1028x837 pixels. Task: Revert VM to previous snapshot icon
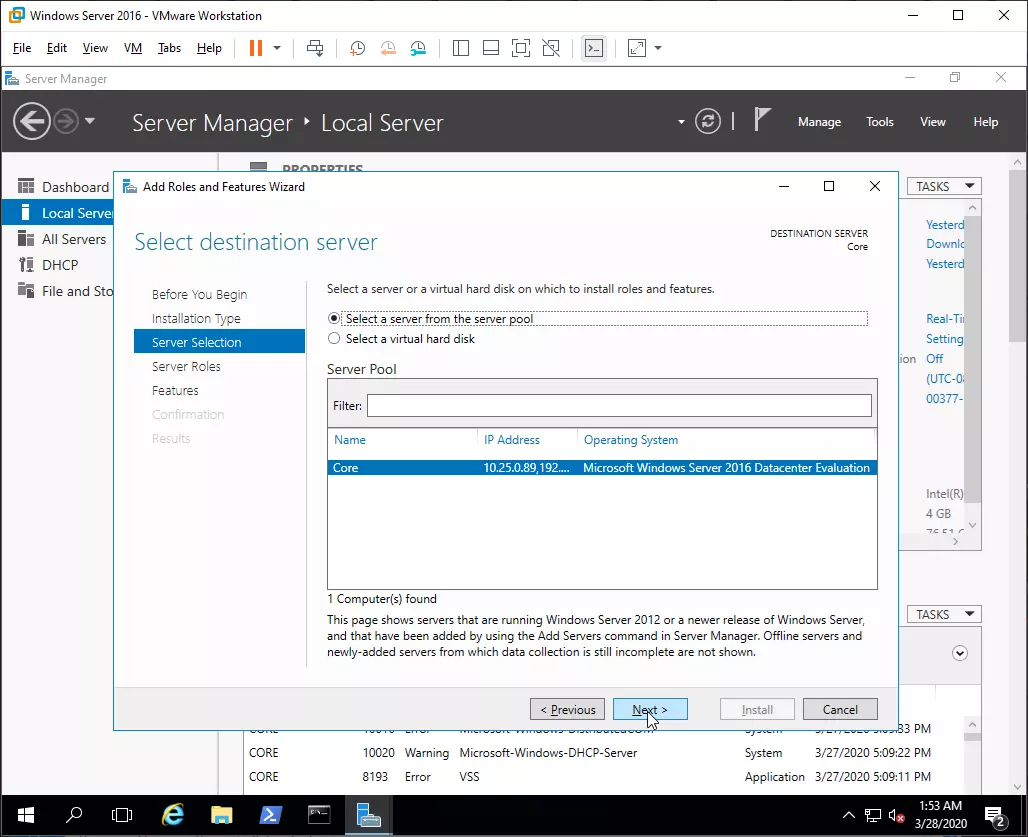pyautogui.click(x=388, y=48)
